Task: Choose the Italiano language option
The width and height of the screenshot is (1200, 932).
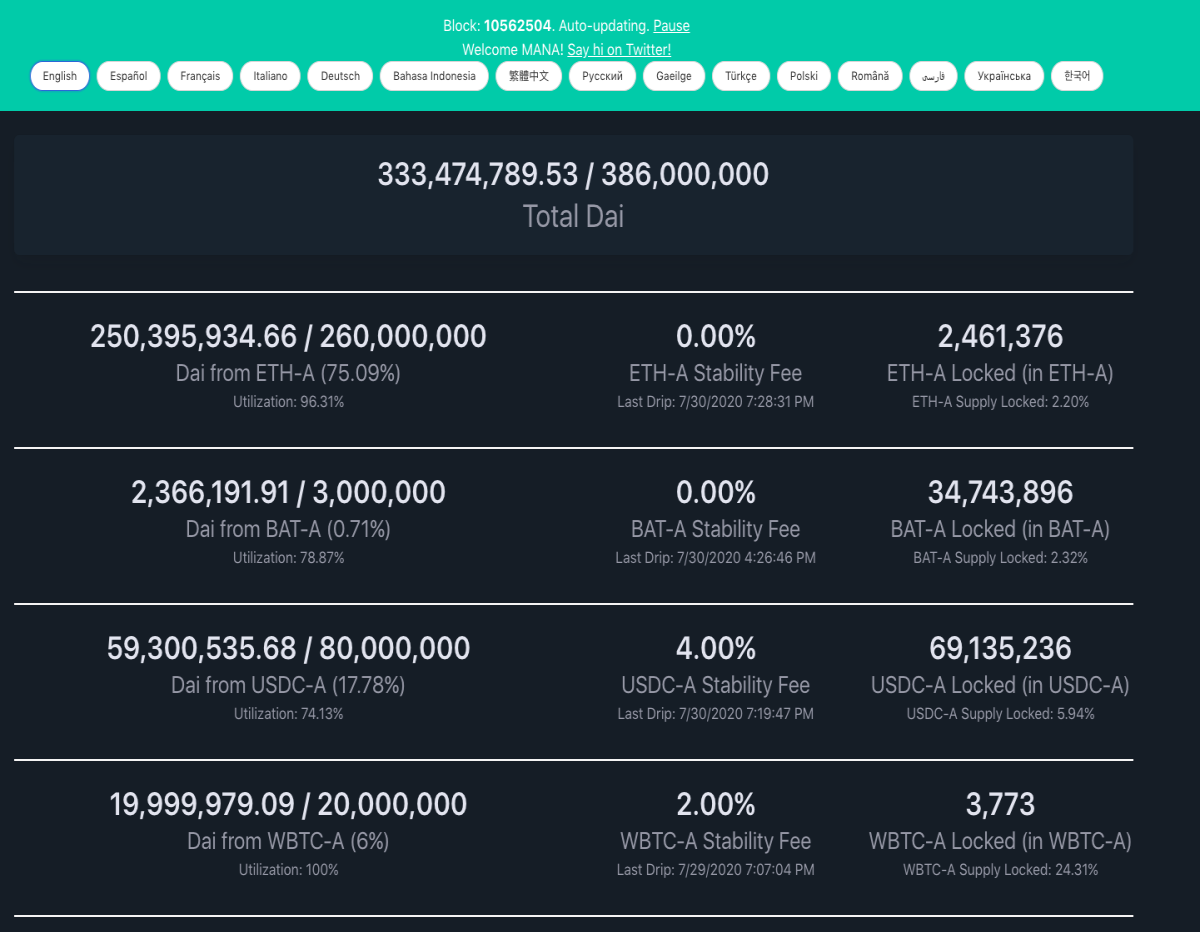Action: pyautogui.click(x=270, y=76)
